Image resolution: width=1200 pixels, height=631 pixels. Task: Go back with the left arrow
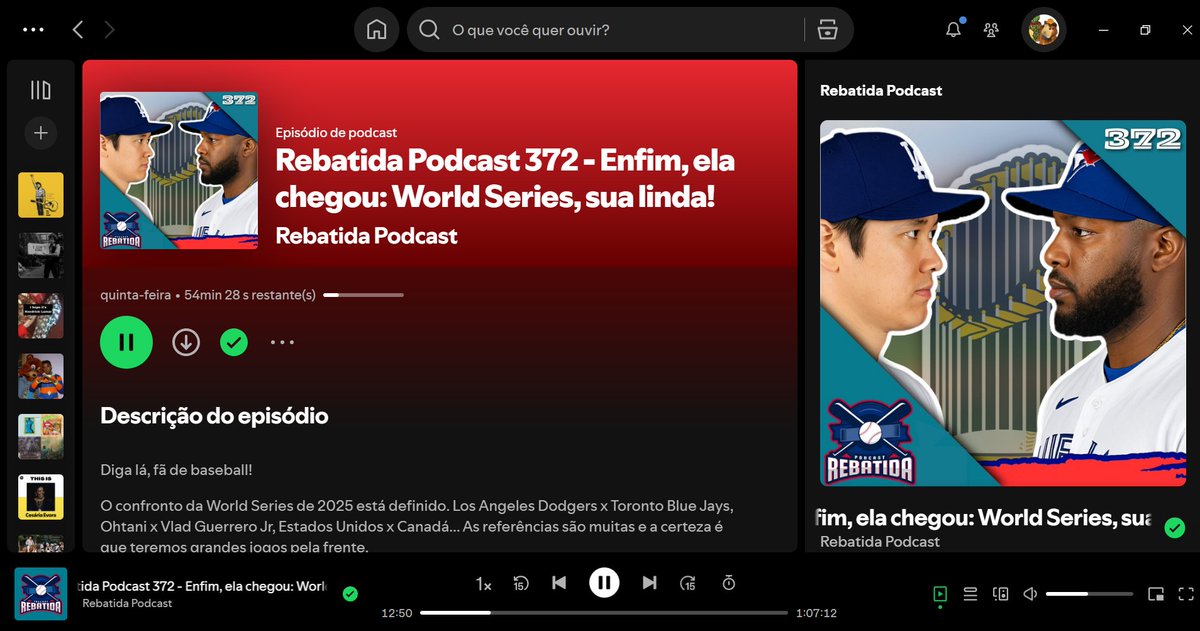click(x=78, y=30)
